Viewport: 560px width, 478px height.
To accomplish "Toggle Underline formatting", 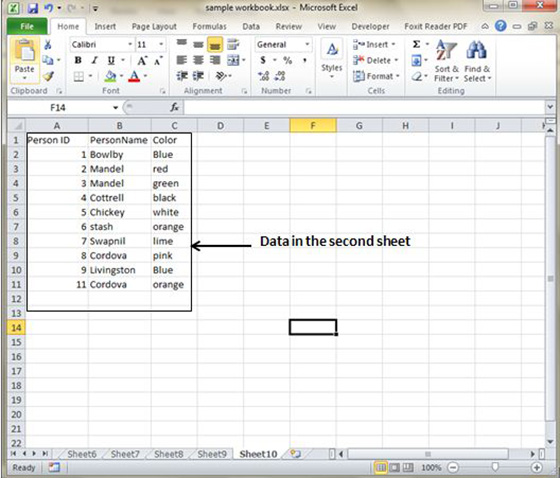I will coord(111,60).
